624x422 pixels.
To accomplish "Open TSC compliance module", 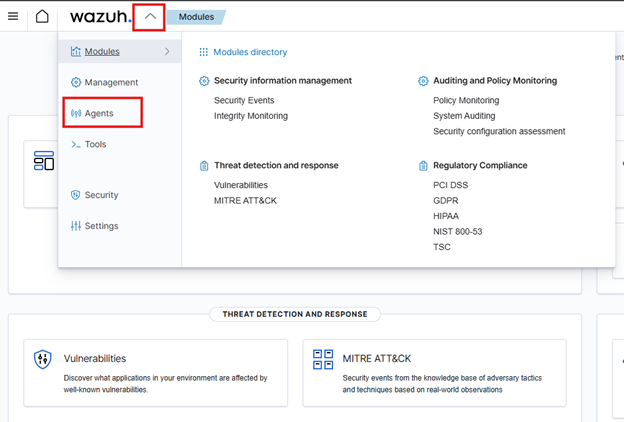I will click(442, 247).
